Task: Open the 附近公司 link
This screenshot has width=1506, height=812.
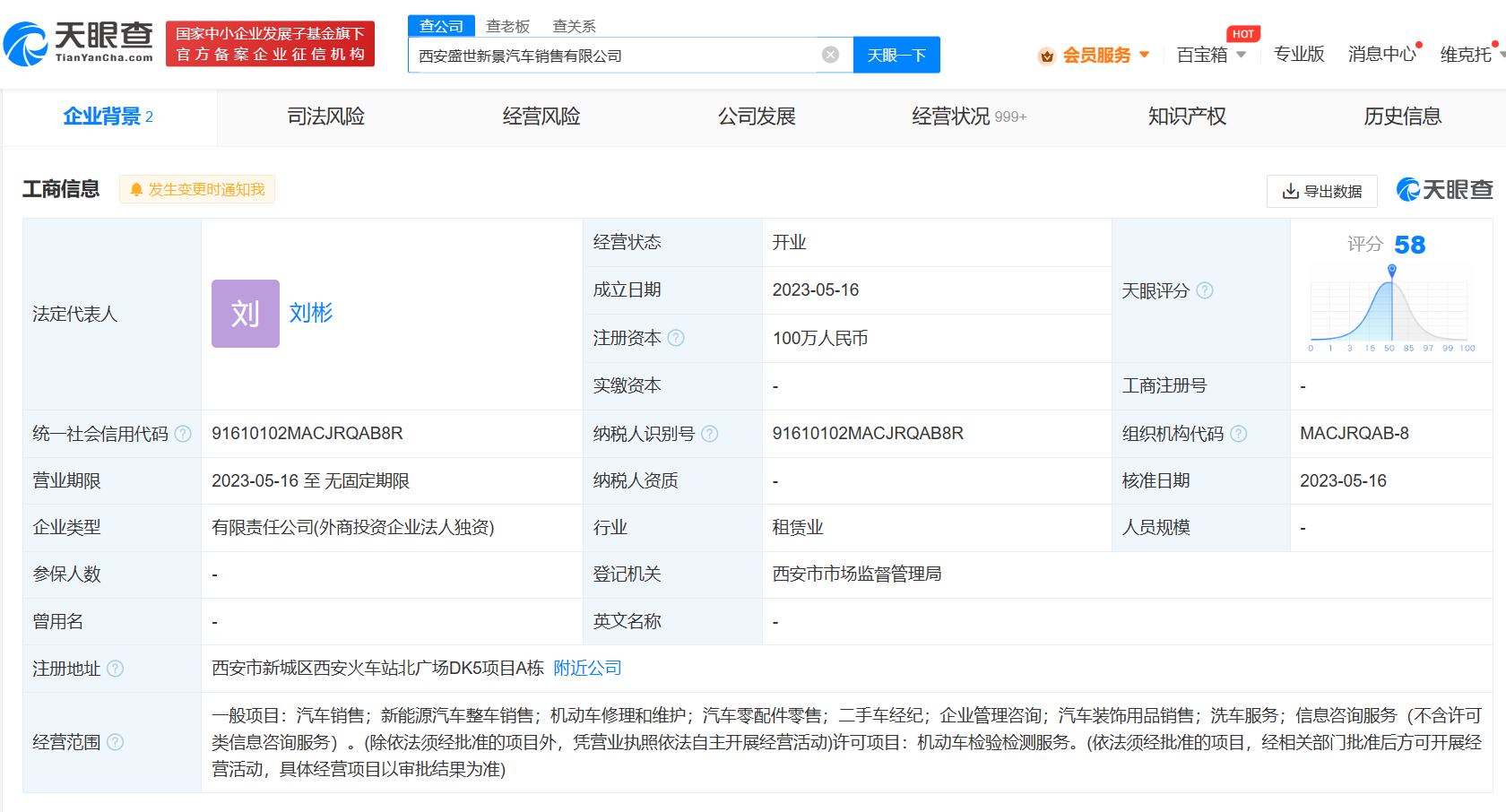Action: click(x=588, y=669)
